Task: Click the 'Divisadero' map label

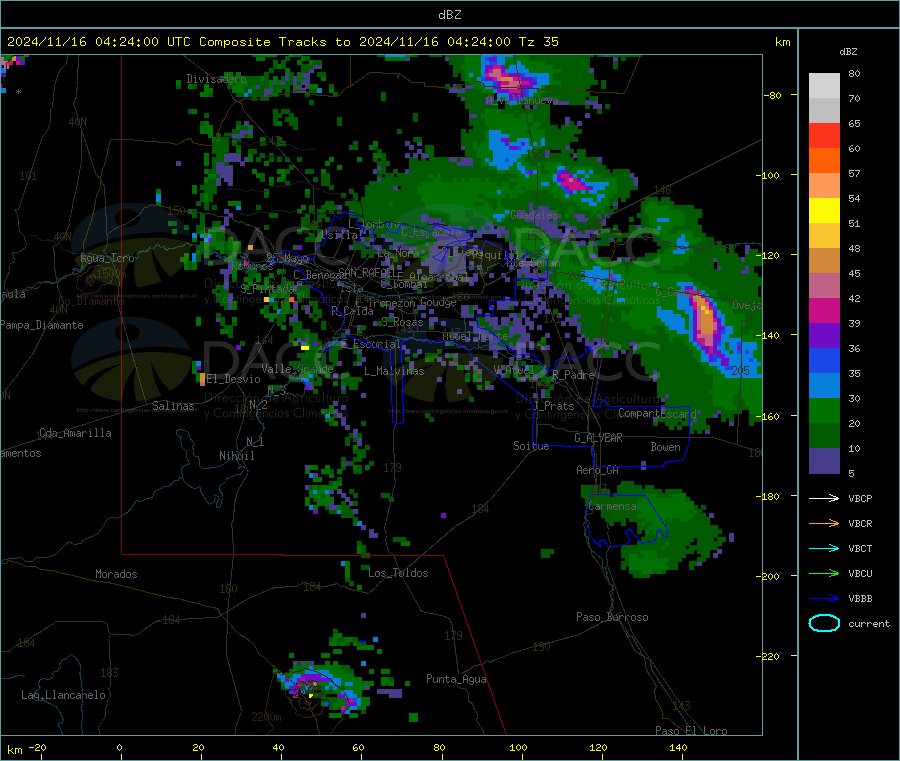Action: click(x=216, y=79)
